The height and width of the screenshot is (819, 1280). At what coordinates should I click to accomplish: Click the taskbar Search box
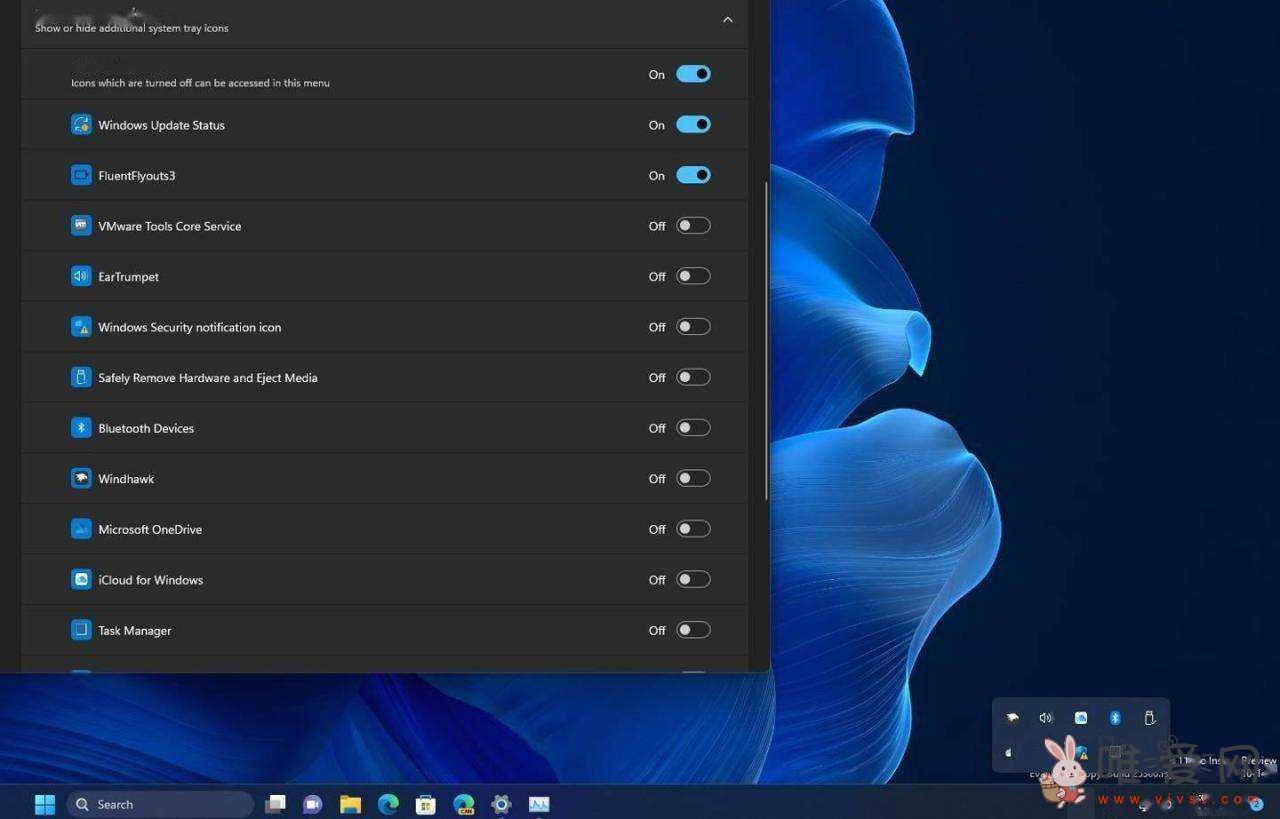pyautogui.click(x=160, y=804)
